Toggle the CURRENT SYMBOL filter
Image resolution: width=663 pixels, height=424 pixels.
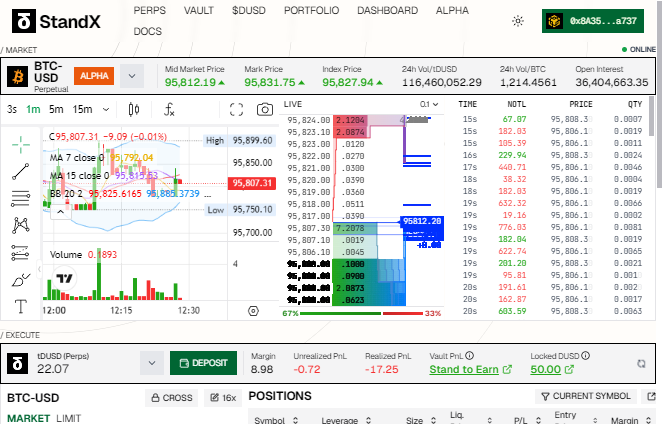pos(586,396)
